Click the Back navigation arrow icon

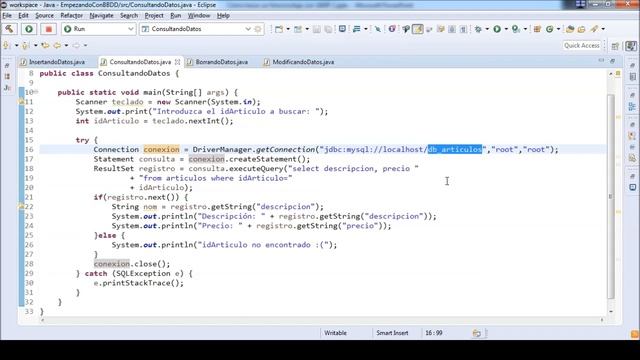pos(57,45)
